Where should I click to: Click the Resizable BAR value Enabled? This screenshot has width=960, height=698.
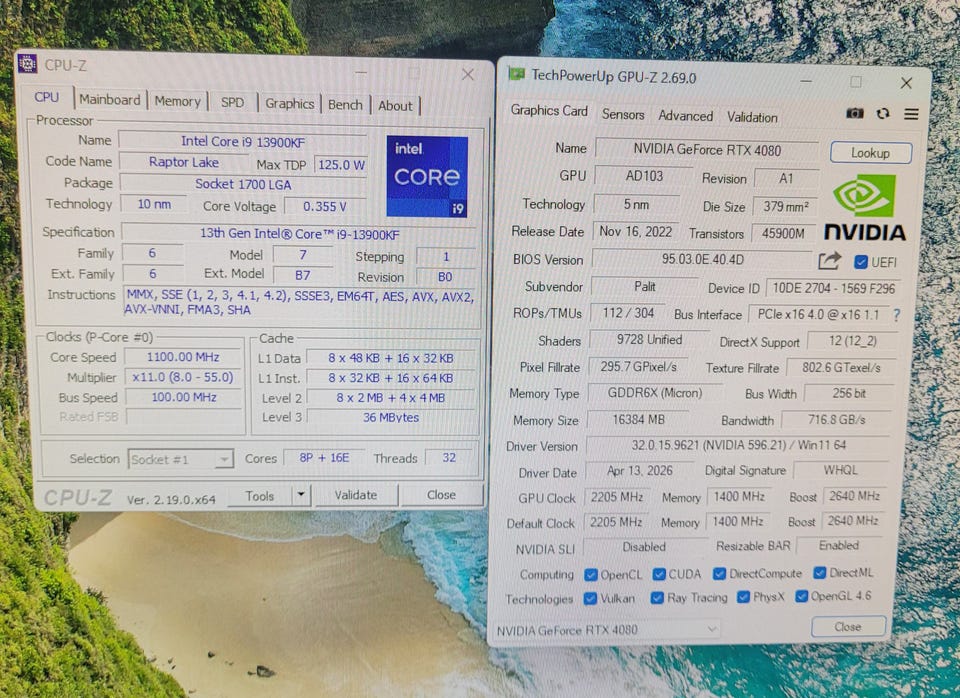coord(839,546)
